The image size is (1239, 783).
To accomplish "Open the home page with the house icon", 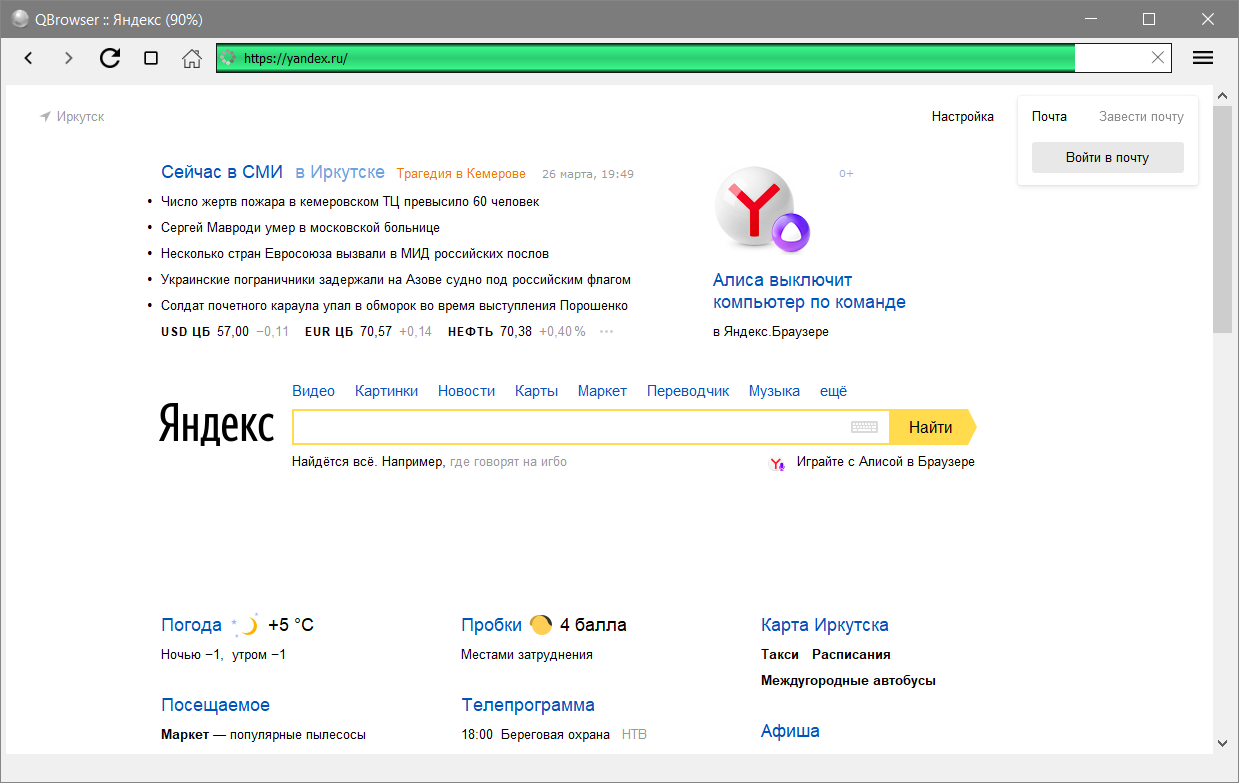I will click(x=191, y=58).
